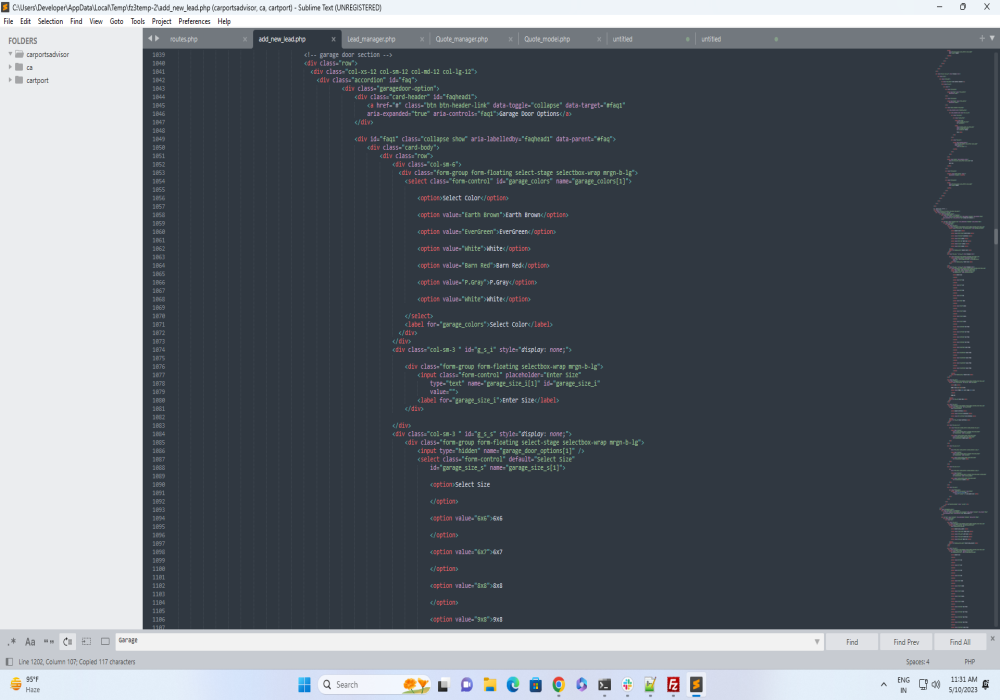
Task: Click the Find Prev button
Action: 906,642
